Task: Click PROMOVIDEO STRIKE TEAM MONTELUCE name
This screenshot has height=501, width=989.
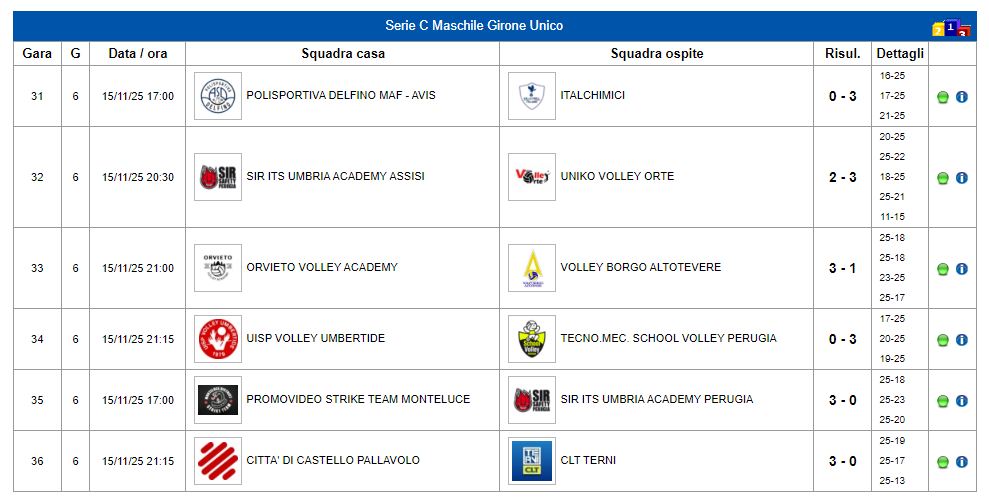Action: pos(357,400)
